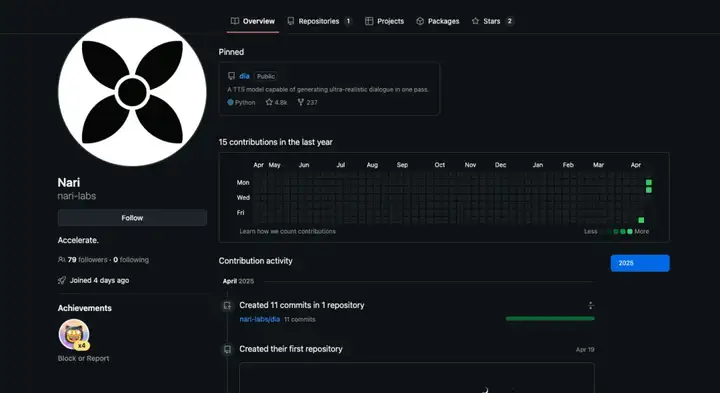The image size is (720, 393).
Task: Click the book icon beside Overview
Action: click(235, 21)
